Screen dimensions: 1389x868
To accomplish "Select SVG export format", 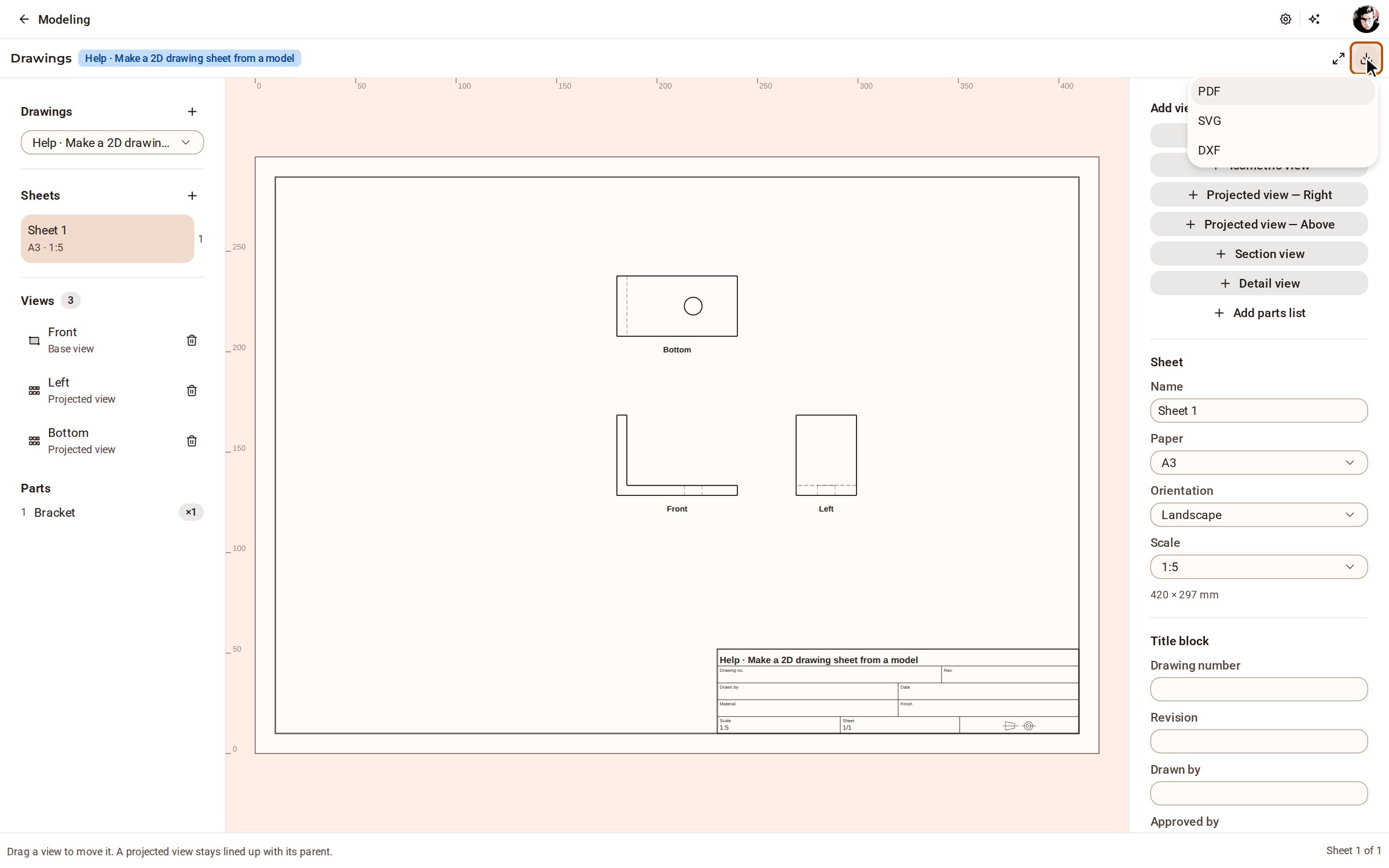I will click(1283, 121).
